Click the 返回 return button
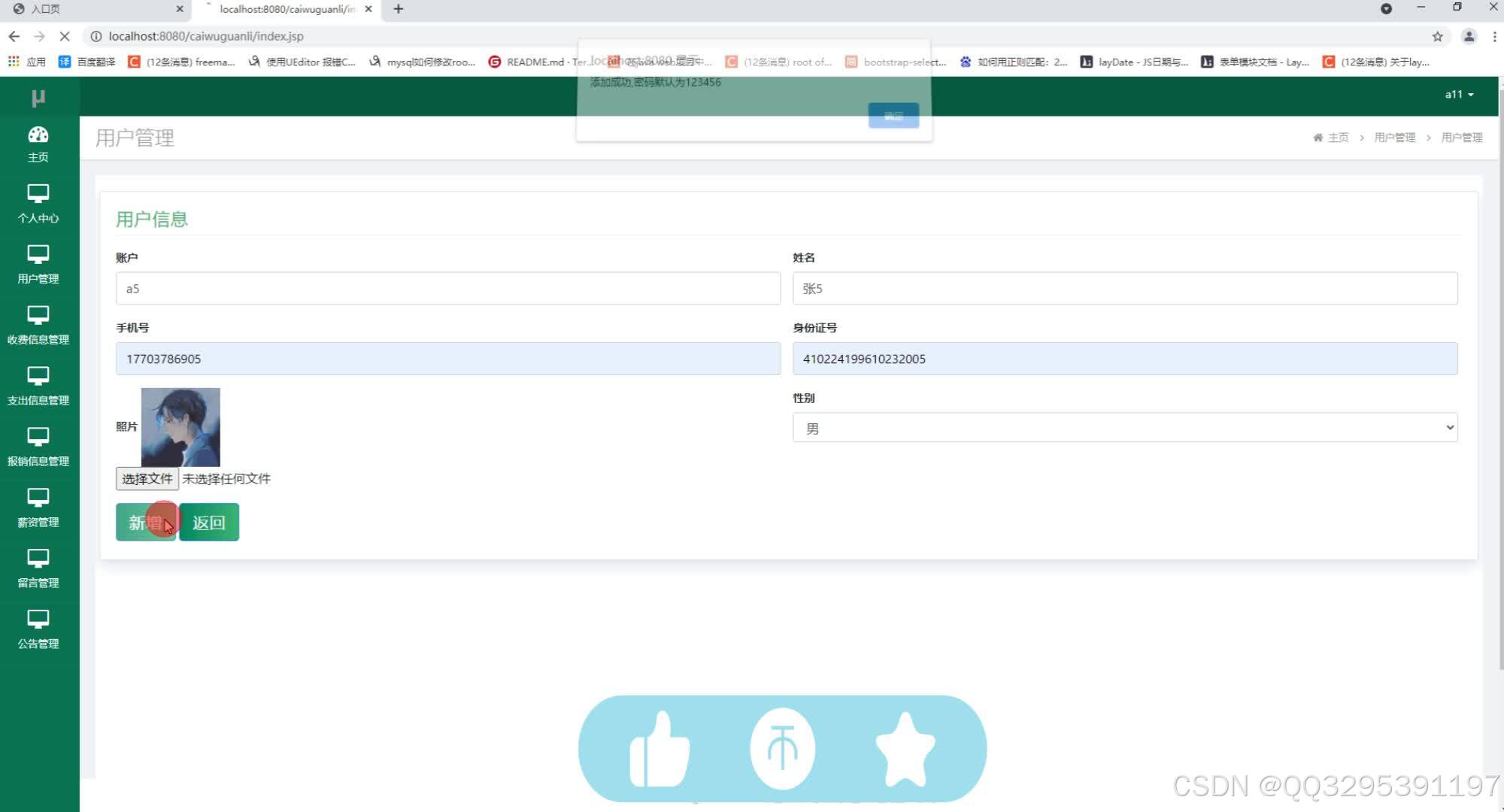The width and height of the screenshot is (1504, 812). click(x=209, y=522)
